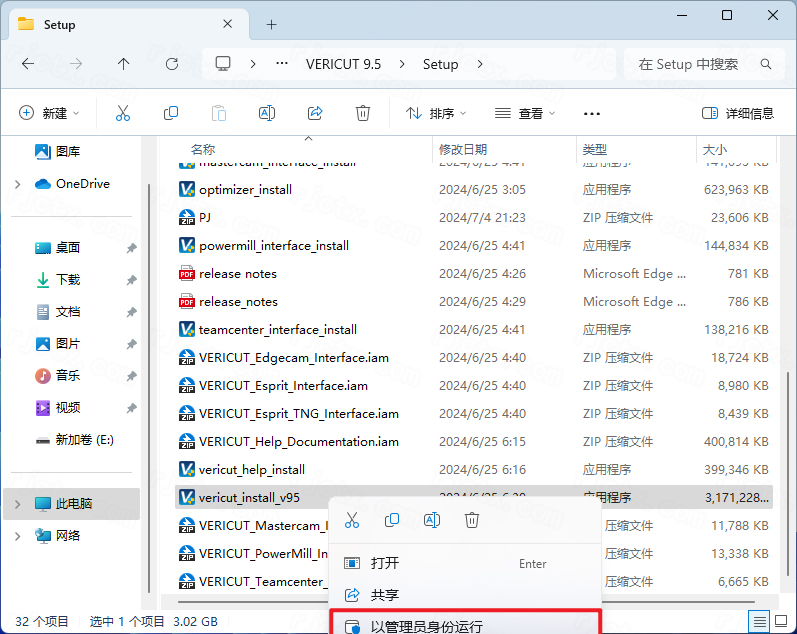
Task: Click the PC monitor icon in the address bar
Action: pos(223,64)
